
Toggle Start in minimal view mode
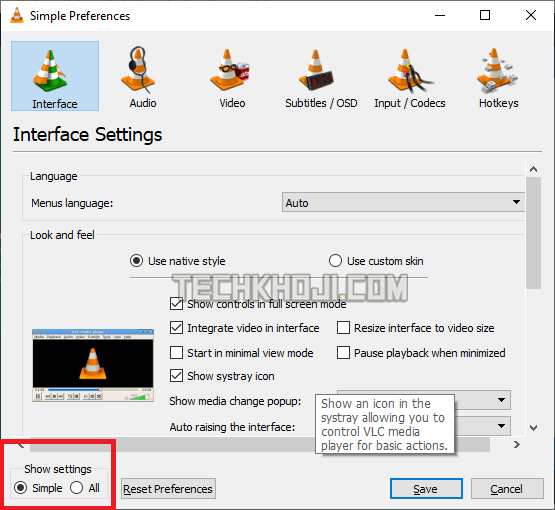pos(176,353)
